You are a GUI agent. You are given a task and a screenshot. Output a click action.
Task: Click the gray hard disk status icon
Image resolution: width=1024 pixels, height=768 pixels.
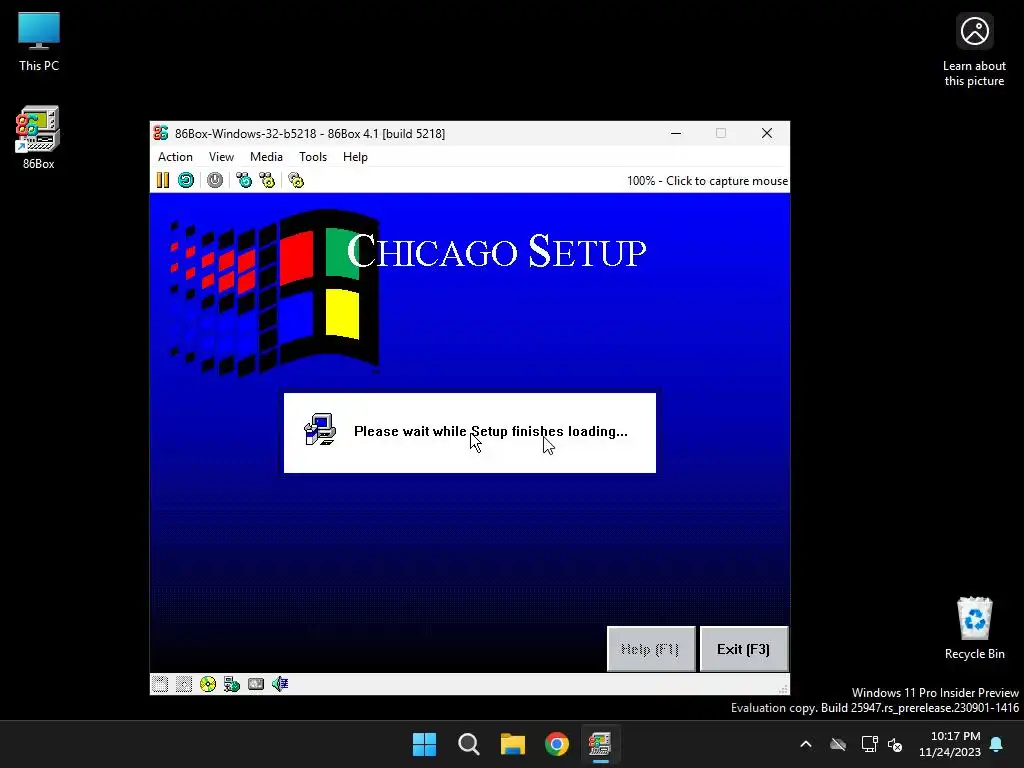pyautogui.click(x=256, y=684)
